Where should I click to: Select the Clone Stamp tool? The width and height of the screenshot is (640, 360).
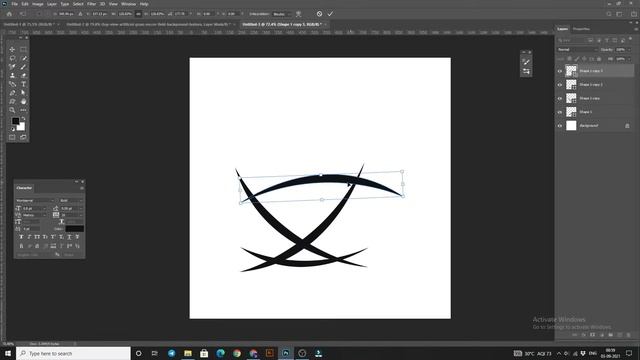coord(12,75)
